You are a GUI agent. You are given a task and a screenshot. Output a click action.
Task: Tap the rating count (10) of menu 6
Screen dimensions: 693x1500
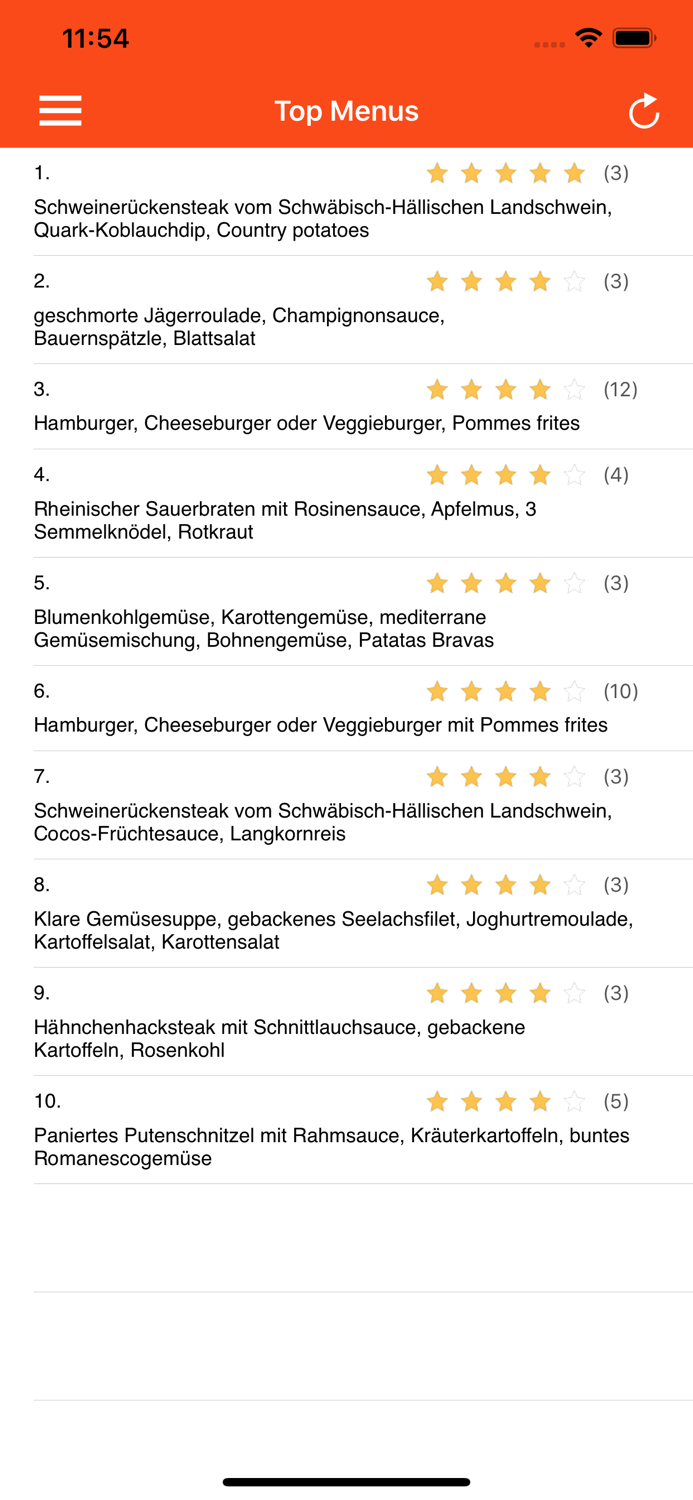point(619,691)
